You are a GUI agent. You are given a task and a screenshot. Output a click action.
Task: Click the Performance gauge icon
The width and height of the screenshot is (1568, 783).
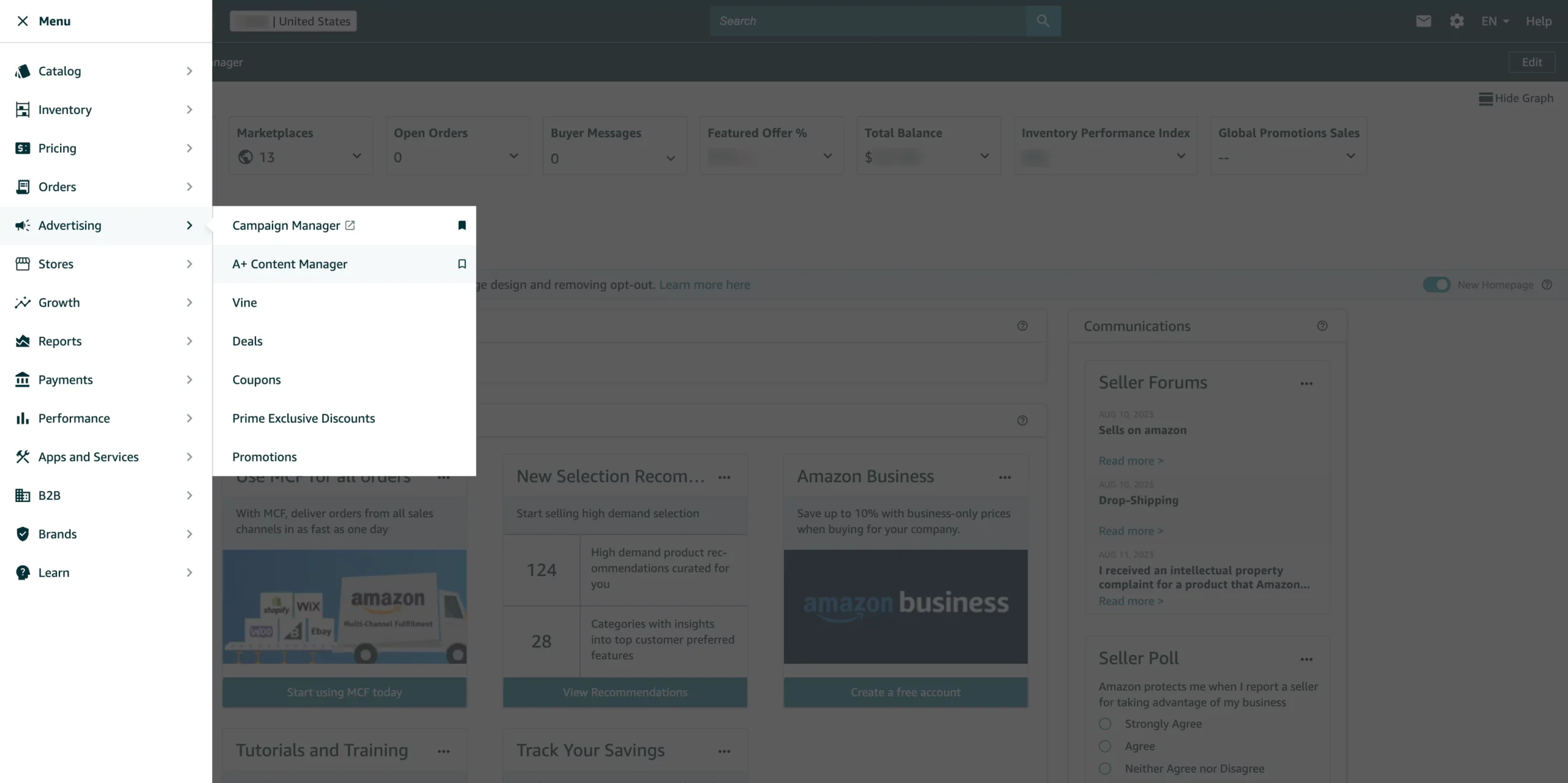(x=22, y=418)
